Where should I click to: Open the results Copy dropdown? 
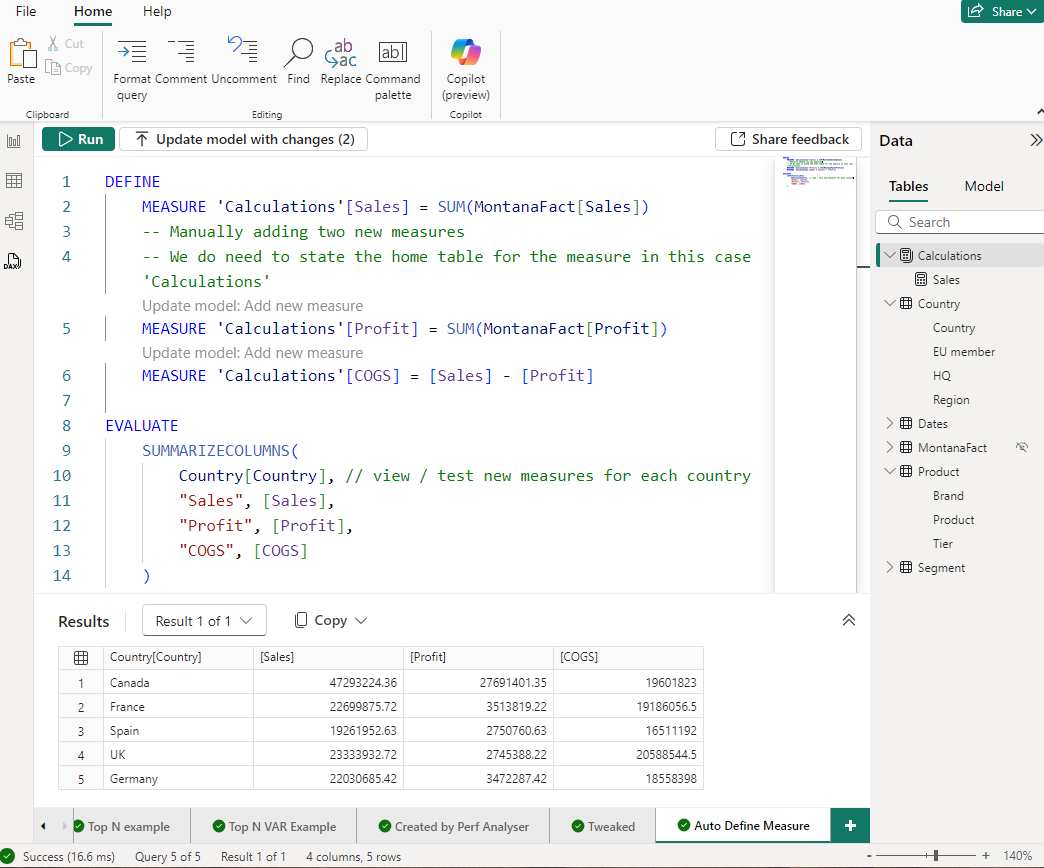pyautogui.click(x=331, y=620)
